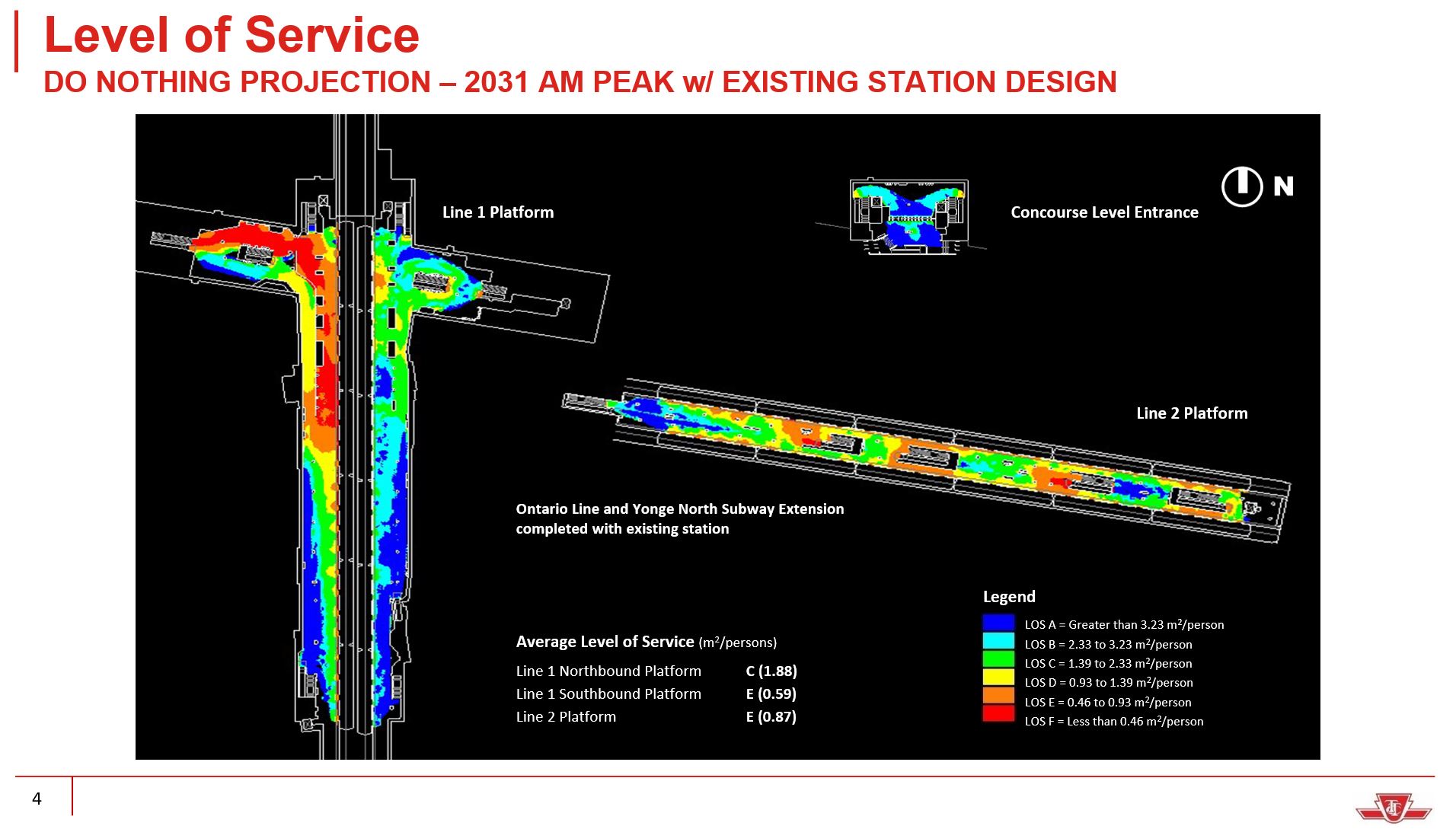This screenshot has height=829, width=1456.
Task: Click the TTC logo in bottom corner
Action: coord(1393,808)
